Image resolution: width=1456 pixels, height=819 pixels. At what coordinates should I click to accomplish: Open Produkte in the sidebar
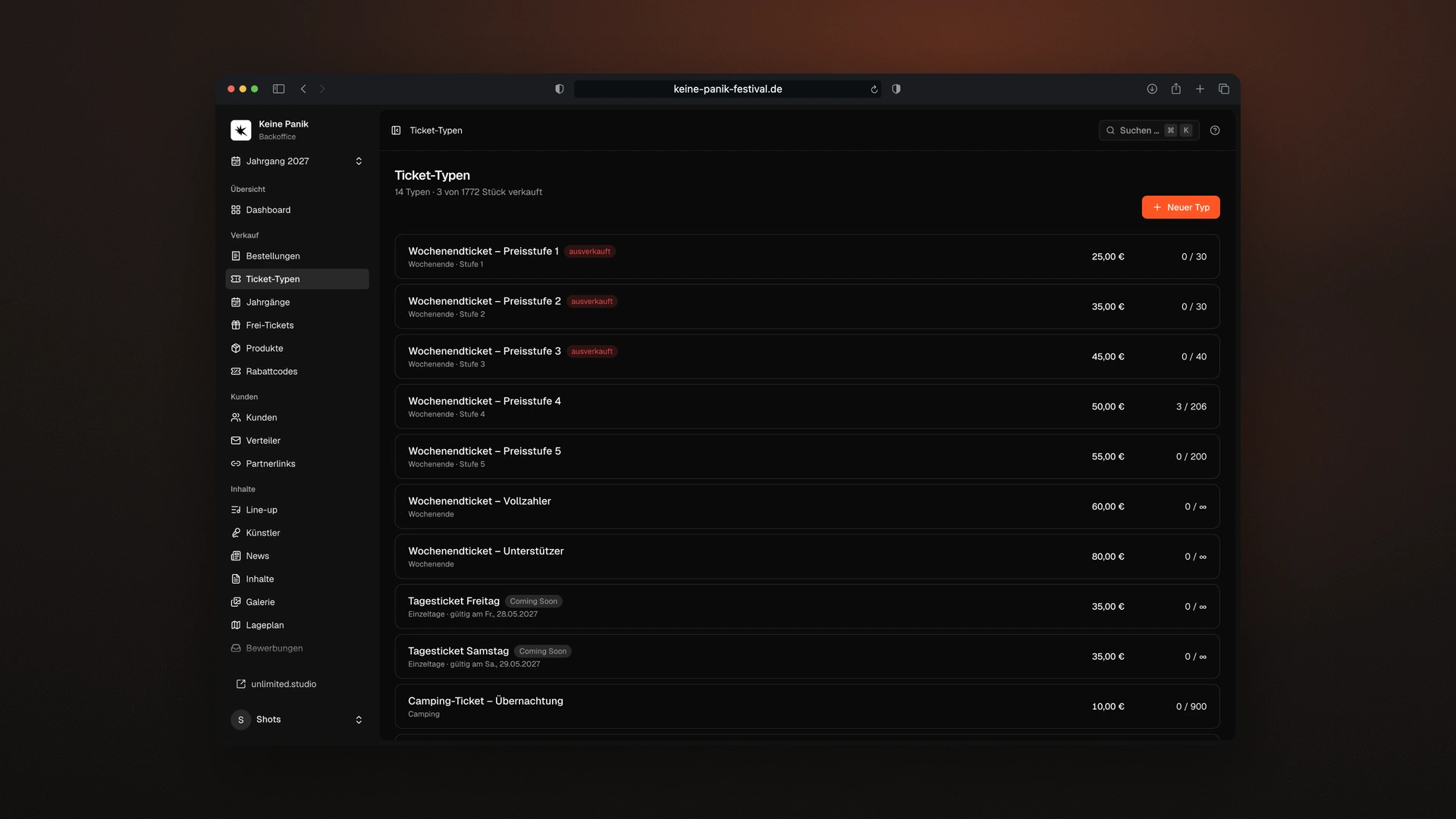point(297,348)
